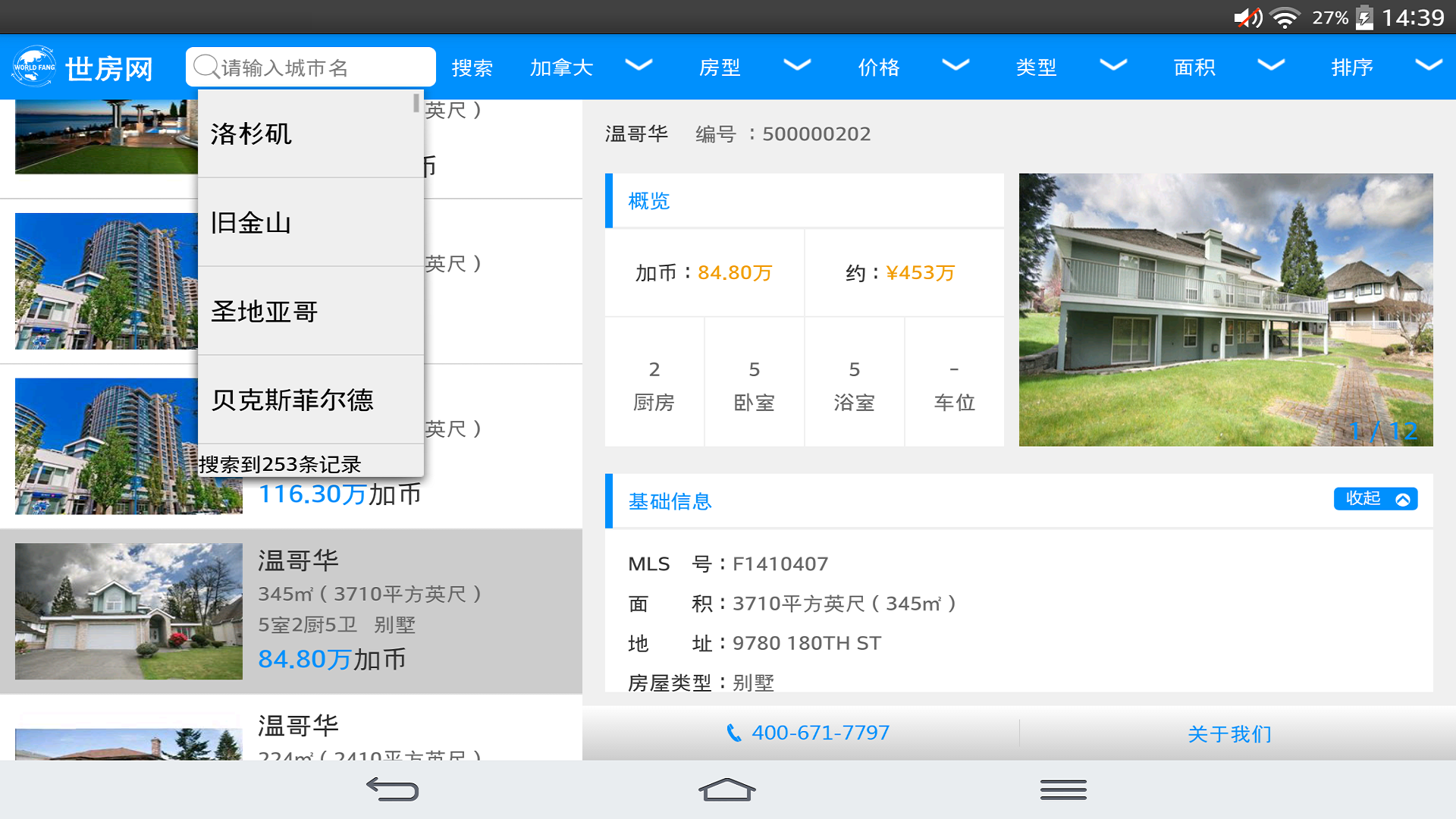Click the 概览 overview section header
Viewport: 1456px width, 819px height.
coord(805,201)
